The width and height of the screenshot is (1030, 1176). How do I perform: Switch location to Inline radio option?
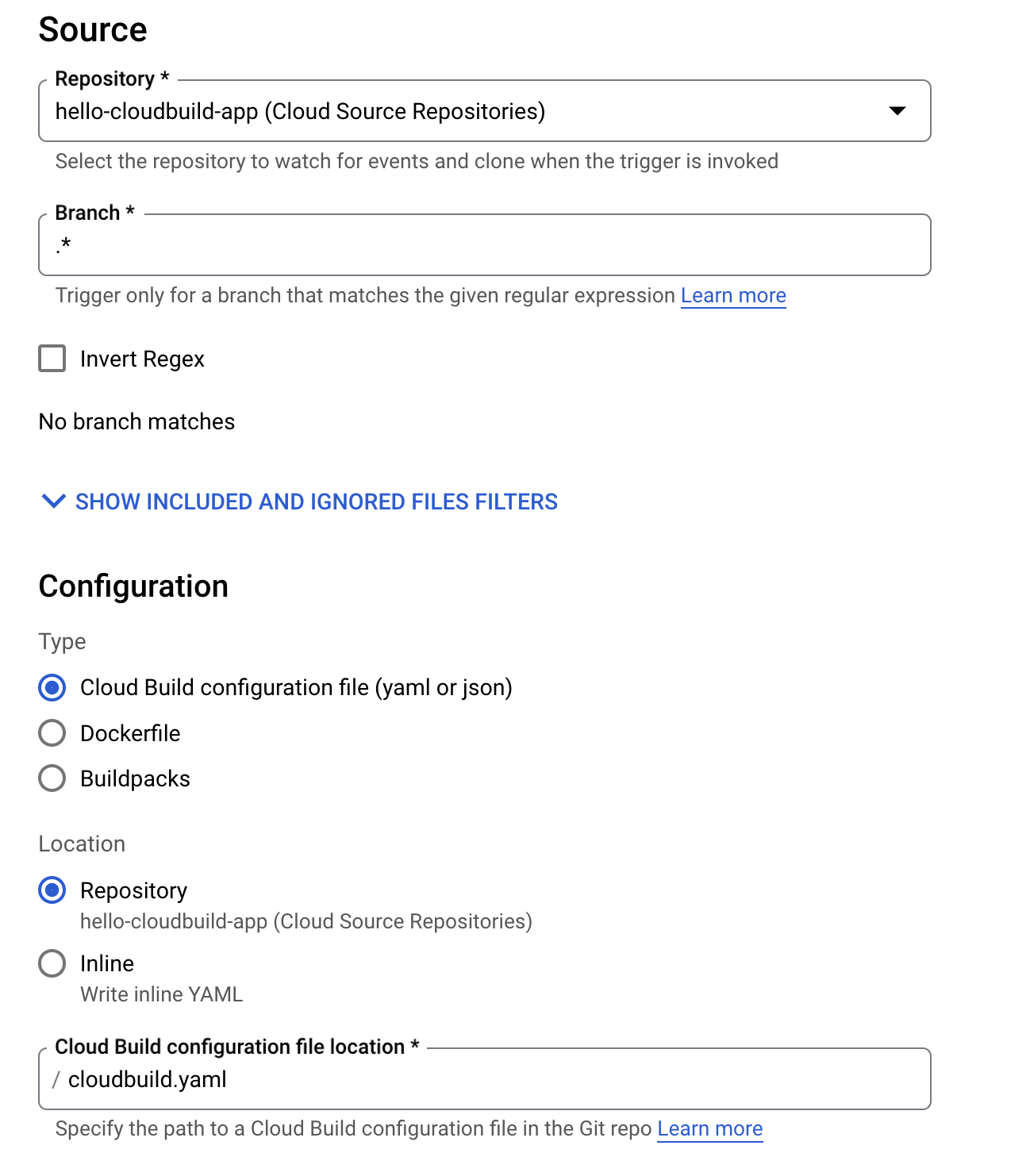coord(52,963)
